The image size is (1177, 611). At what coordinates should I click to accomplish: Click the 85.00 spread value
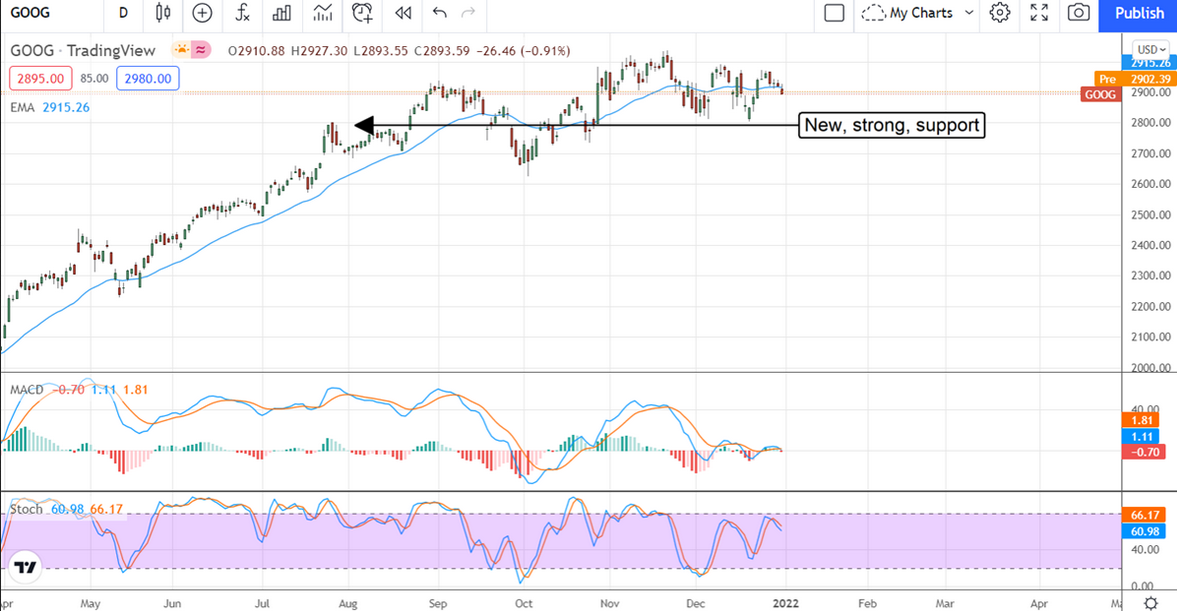coord(95,78)
